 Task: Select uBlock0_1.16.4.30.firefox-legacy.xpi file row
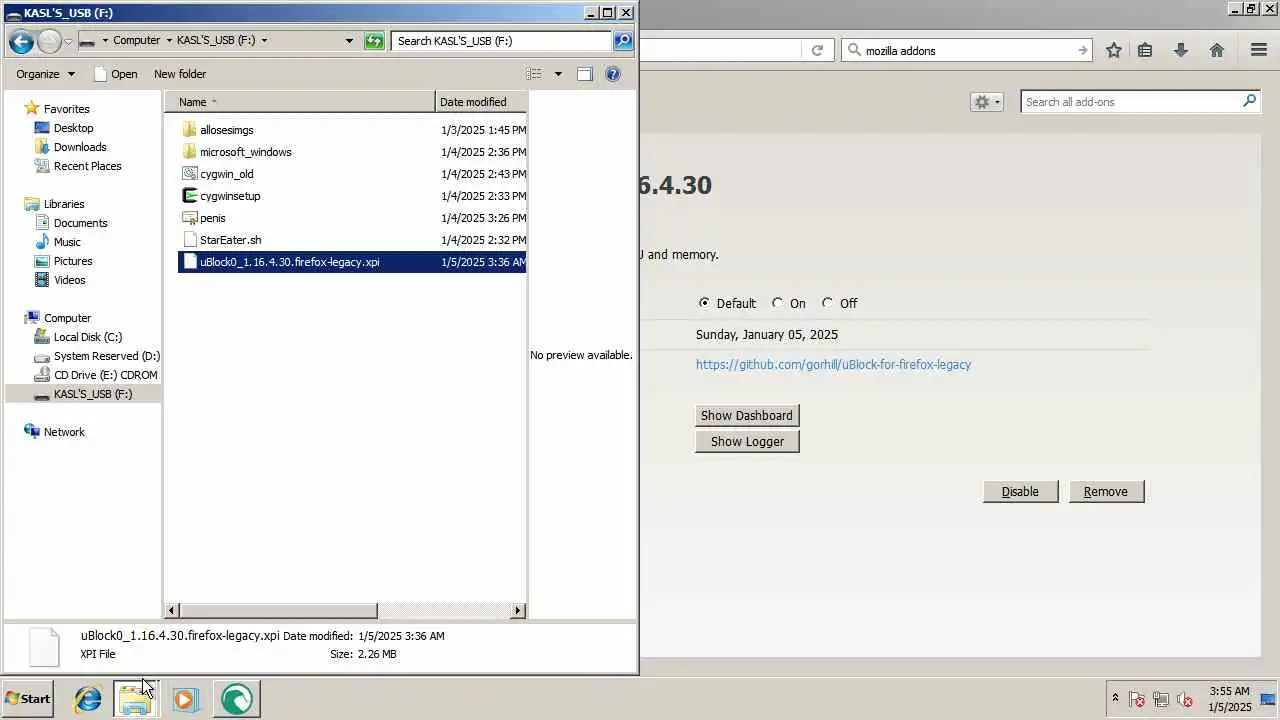tap(352, 262)
